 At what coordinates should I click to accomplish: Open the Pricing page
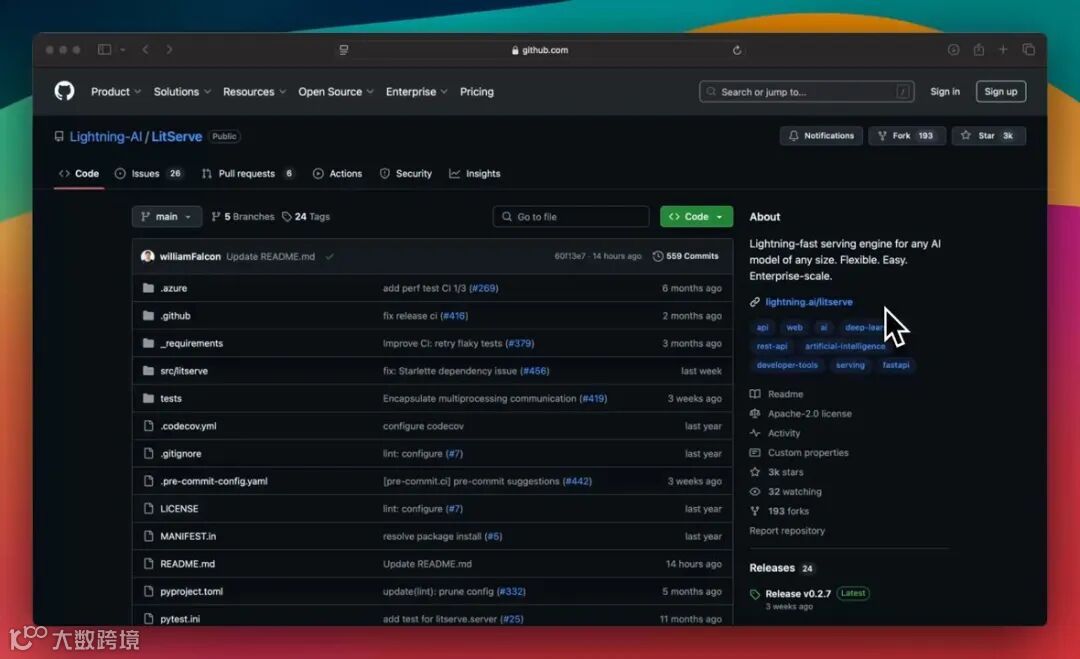tap(477, 92)
